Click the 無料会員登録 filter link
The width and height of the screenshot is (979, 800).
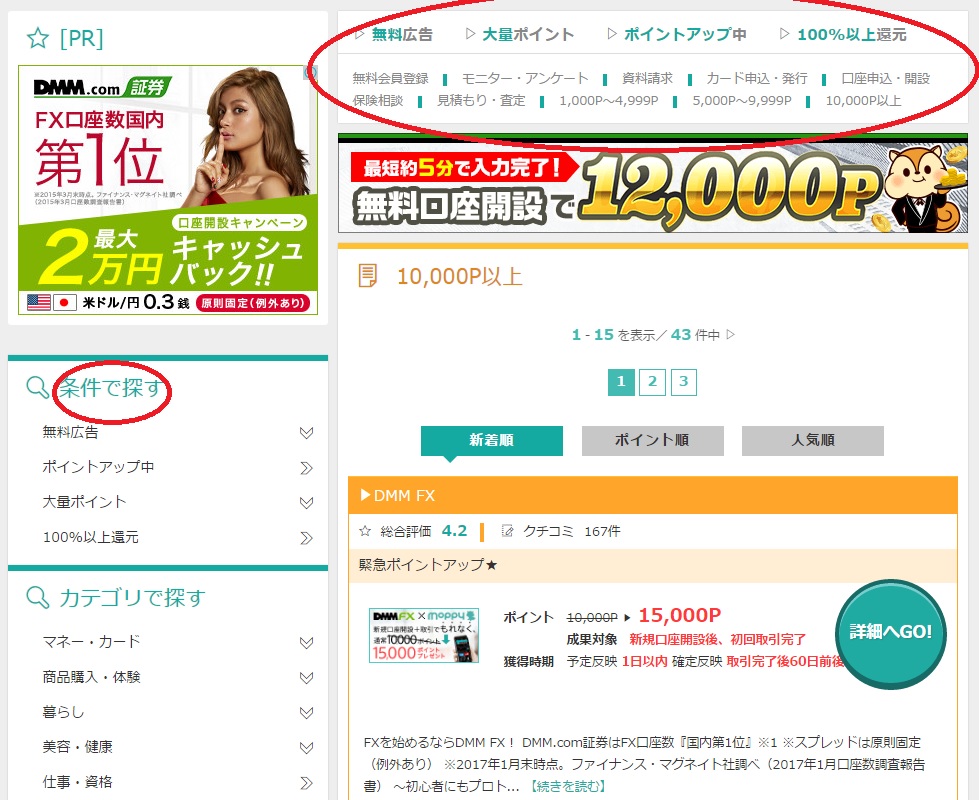[390, 79]
